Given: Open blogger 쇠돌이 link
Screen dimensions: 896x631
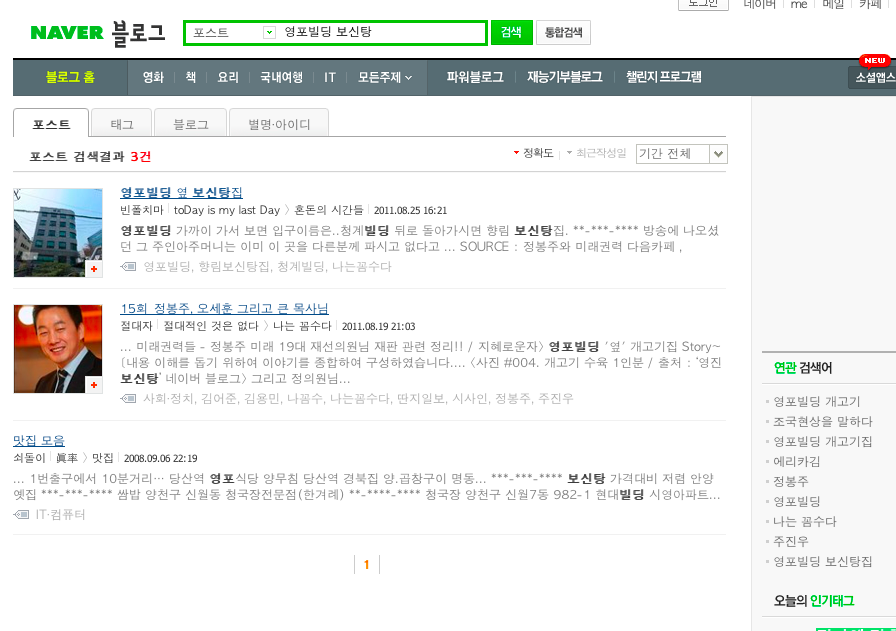Looking at the screenshot, I should 29,458.
